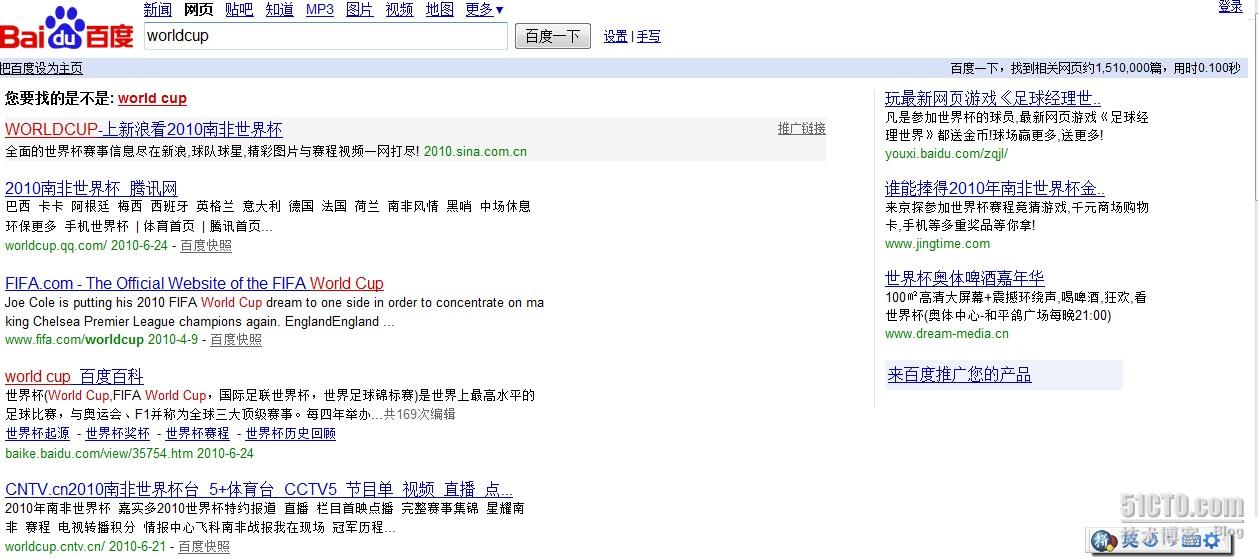Click the suggested spelling 'world cup' link

pos(152,98)
